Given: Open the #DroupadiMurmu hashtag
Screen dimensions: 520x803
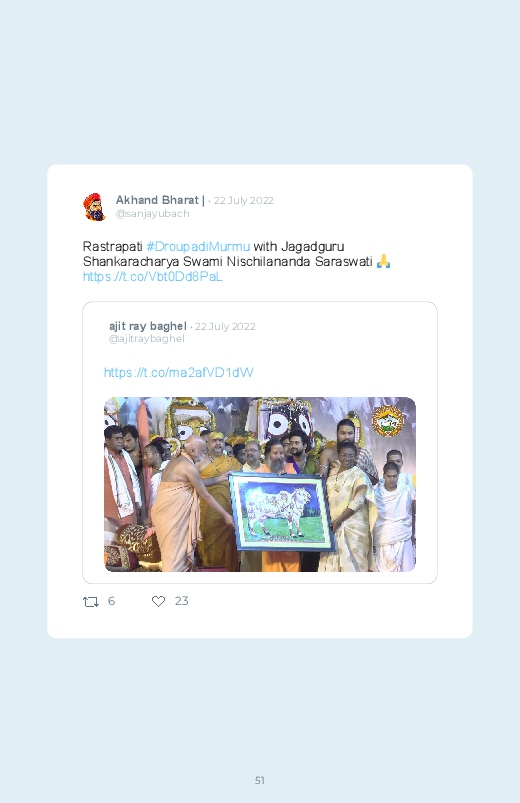Looking at the screenshot, I should coord(198,246).
